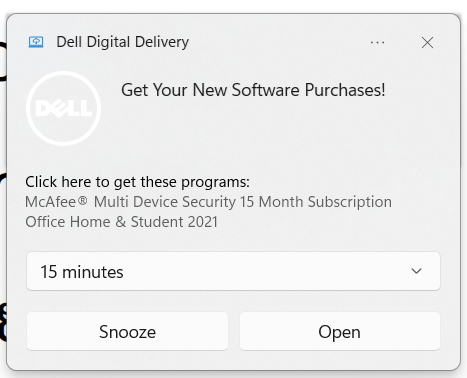Viewport: 467px width, 378px height.
Task: Click the Office Home & Student 2021 line
Action: point(122,222)
